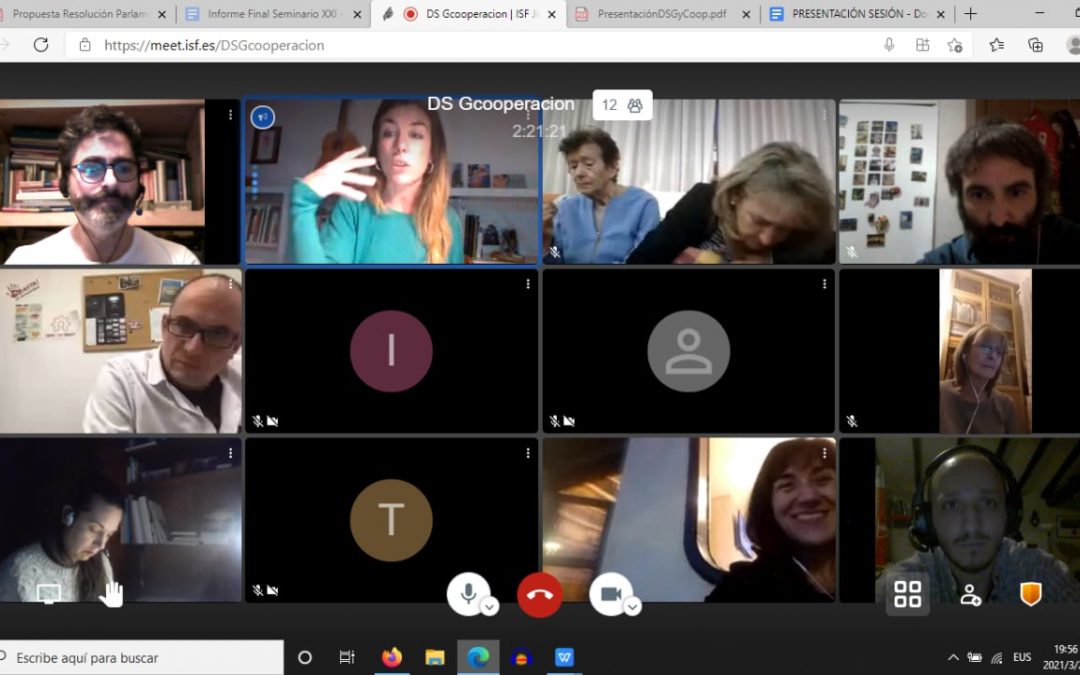Hang up the call with red button
The height and width of the screenshot is (675, 1080).
(x=539, y=595)
